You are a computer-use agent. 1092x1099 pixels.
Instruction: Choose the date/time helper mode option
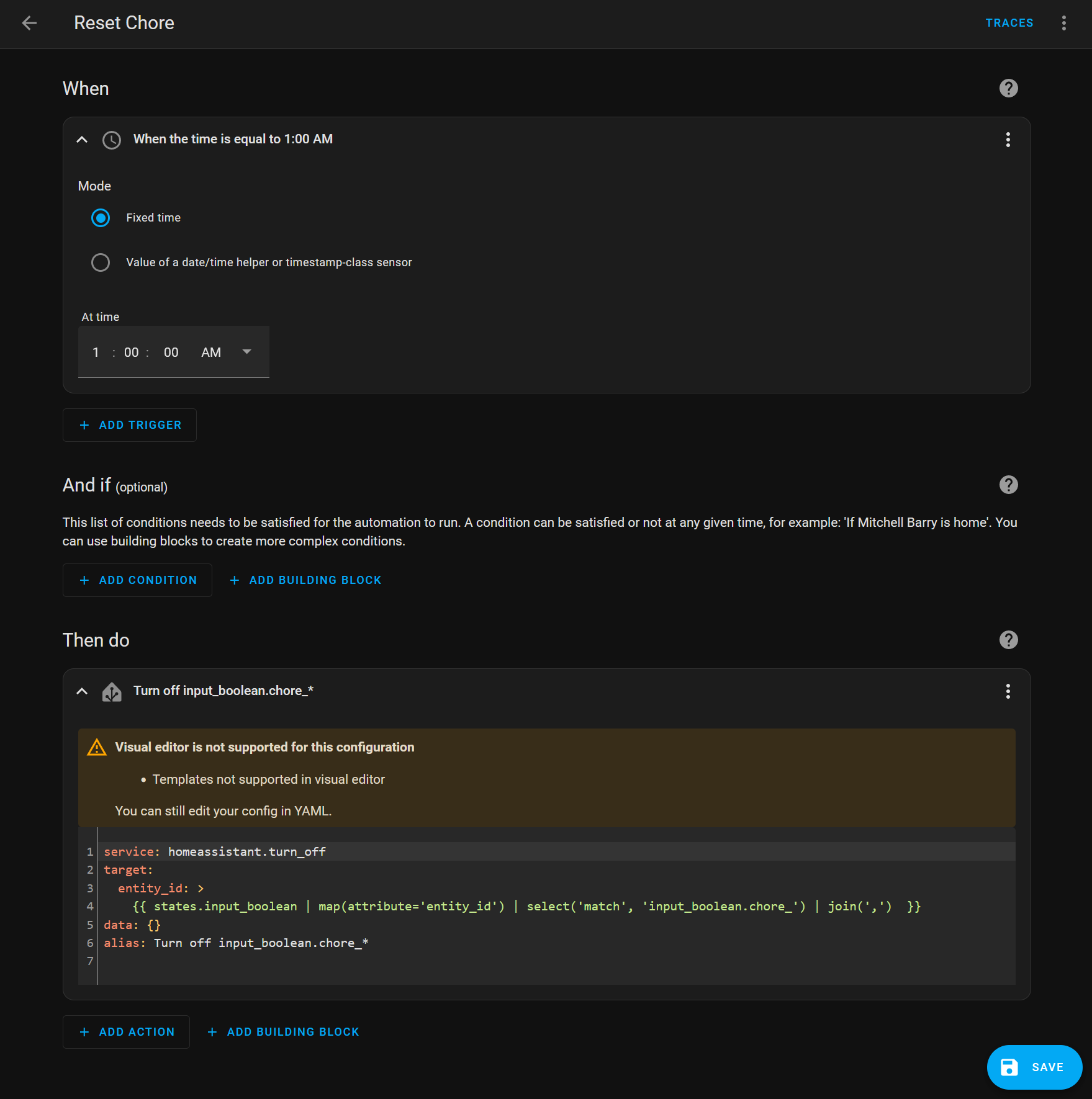coord(101,262)
